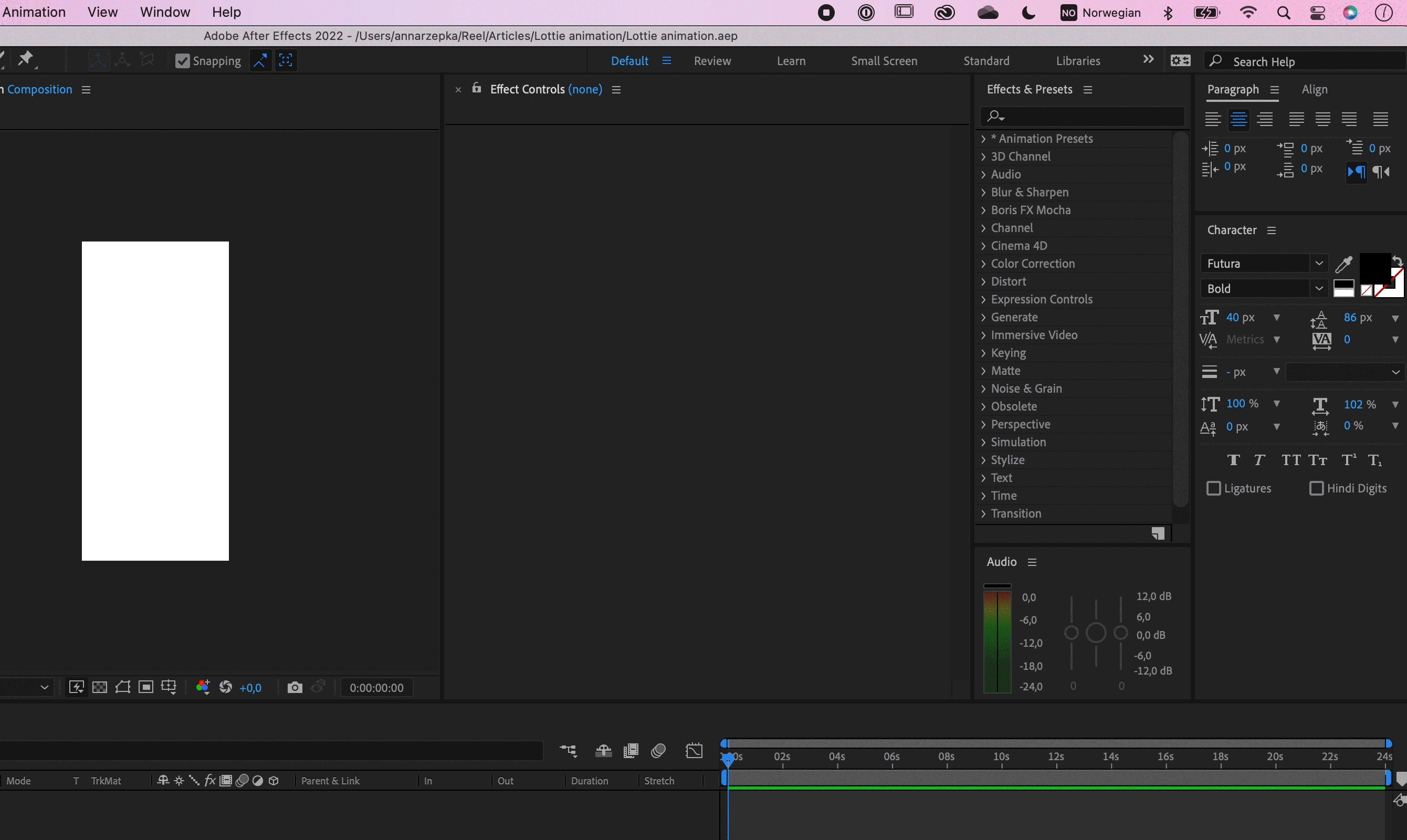Click the 10s mark on timeline ruler

pyautogui.click(x=1001, y=757)
